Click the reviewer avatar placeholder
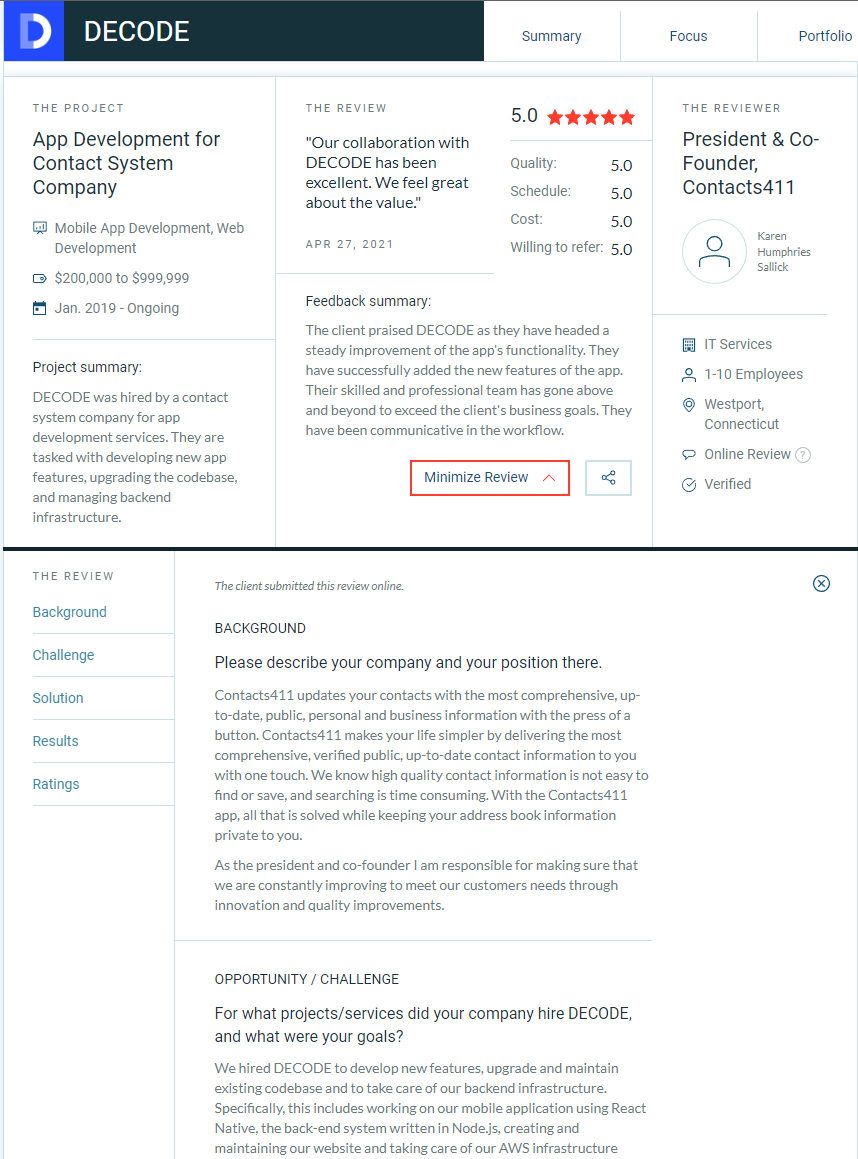 [714, 251]
